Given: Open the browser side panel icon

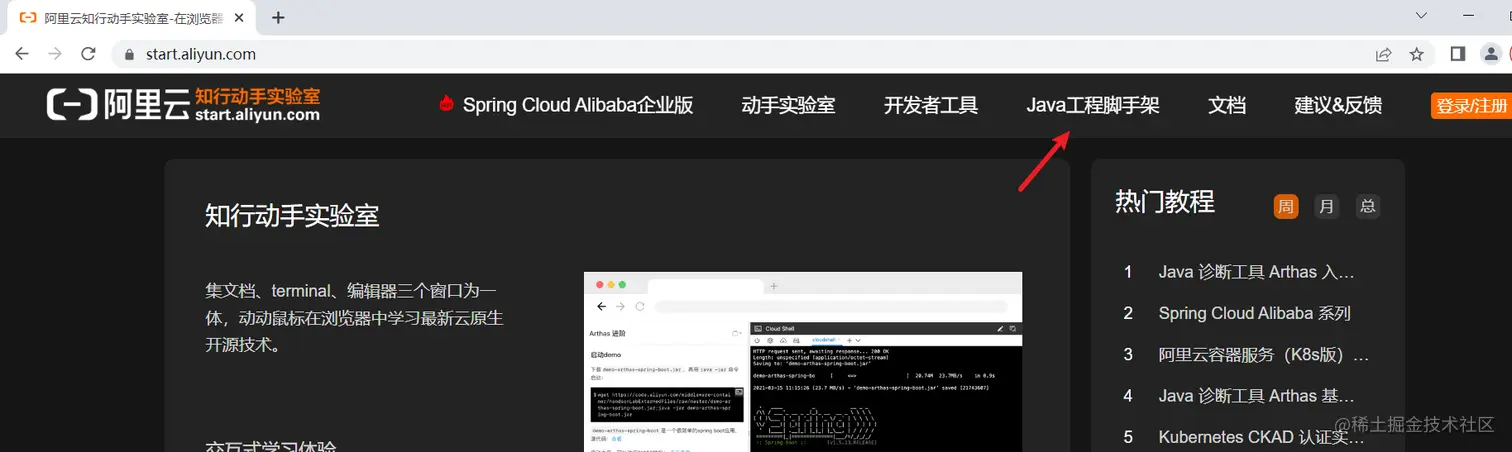Looking at the screenshot, I should pyautogui.click(x=1458, y=54).
